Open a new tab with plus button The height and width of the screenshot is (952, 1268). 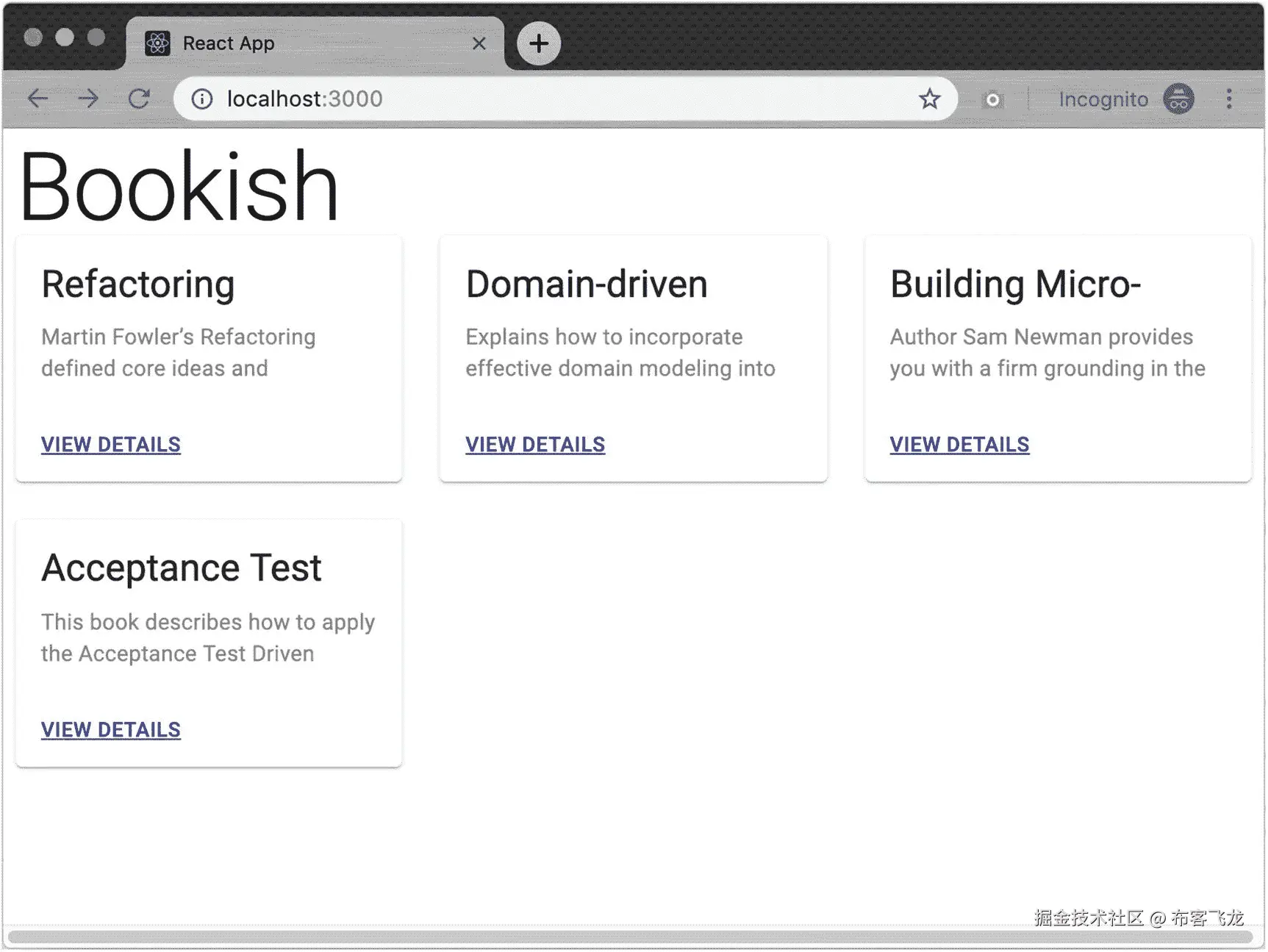(x=539, y=43)
